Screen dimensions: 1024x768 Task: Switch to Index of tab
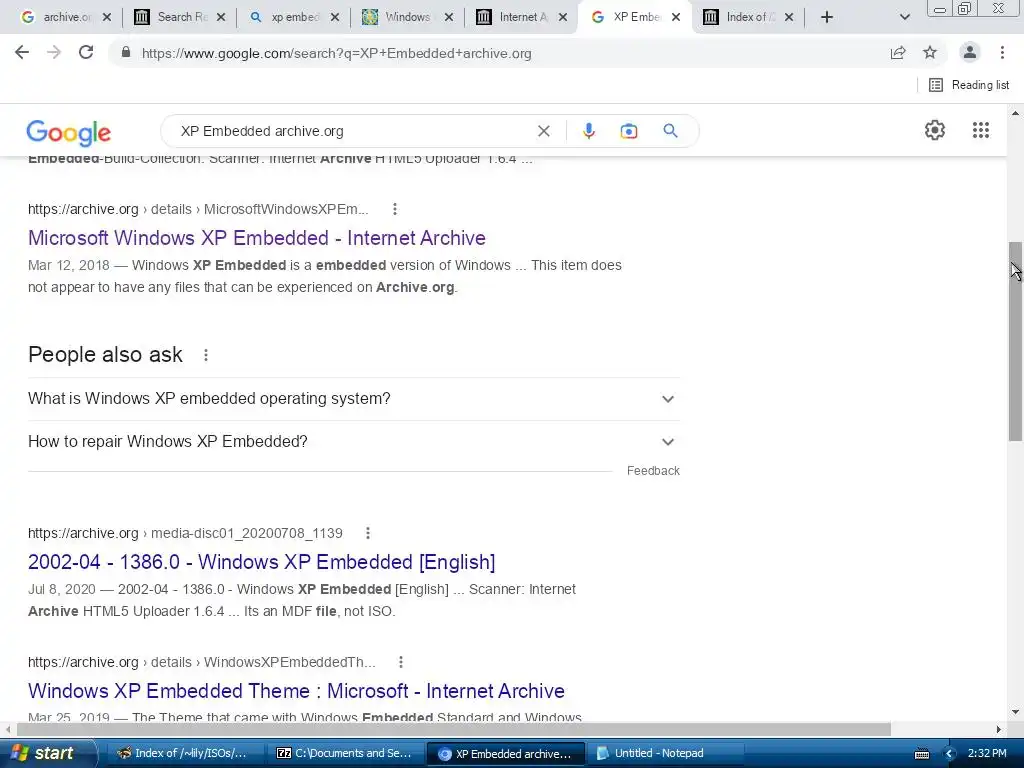point(741,17)
